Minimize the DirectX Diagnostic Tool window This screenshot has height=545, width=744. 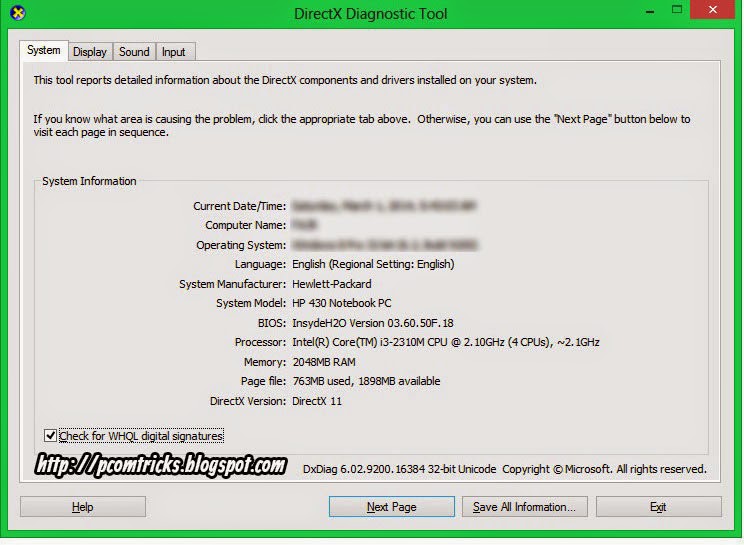click(x=651, y=10)
